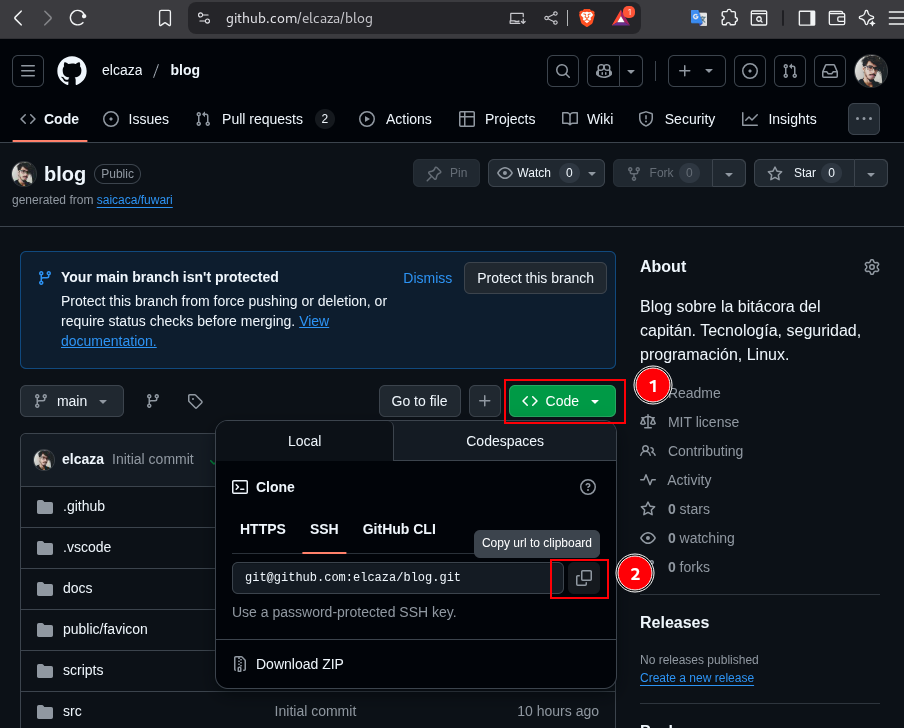
Task: Fork the blog repository
Action: pyautogui.click(x=663, y=173)
